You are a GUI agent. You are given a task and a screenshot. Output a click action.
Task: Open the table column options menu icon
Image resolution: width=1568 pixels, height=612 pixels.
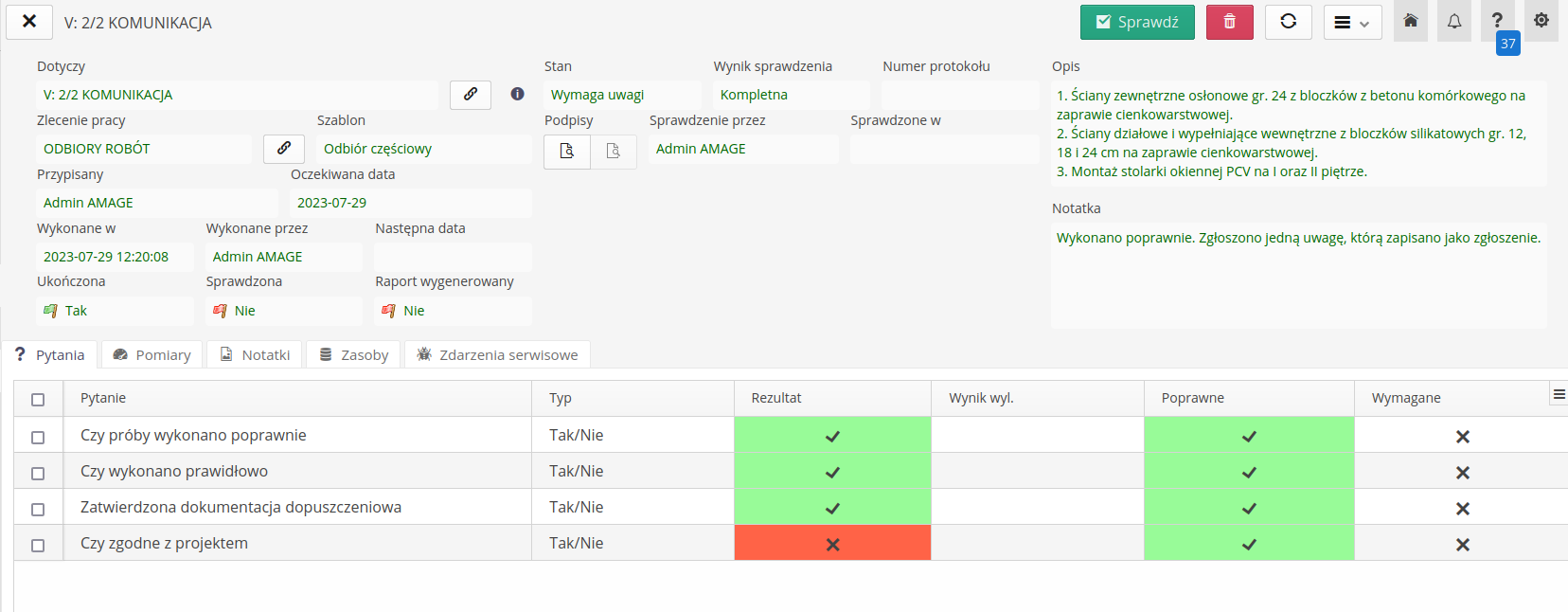click(1559, 394)
